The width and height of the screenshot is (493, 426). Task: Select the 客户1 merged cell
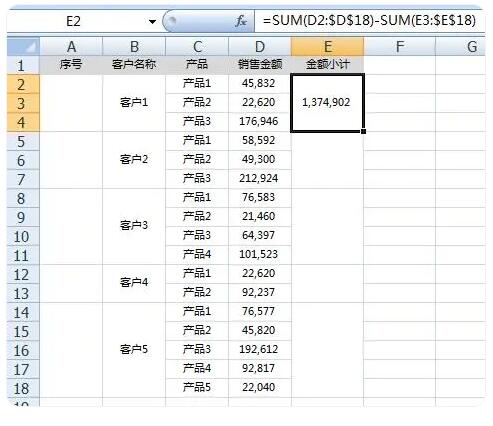pos(134,103)
